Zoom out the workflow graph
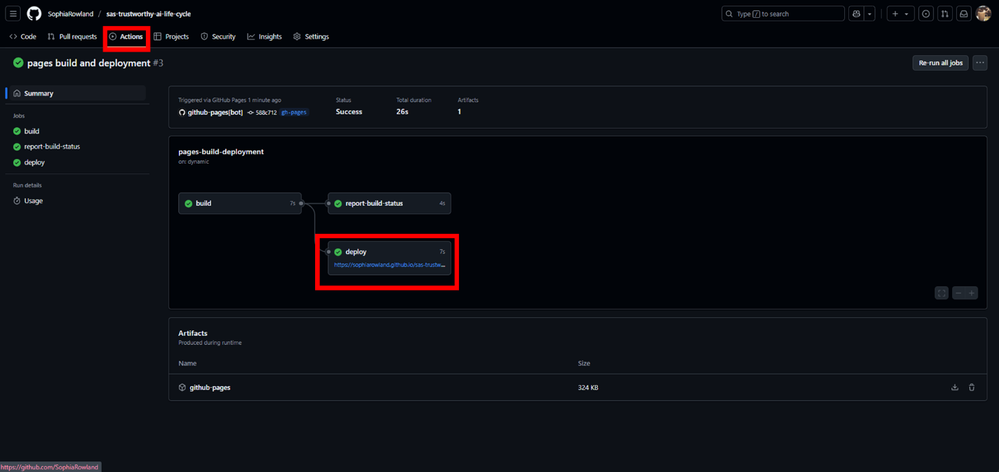This screenshot has height=472, width=999. (959, 293)
